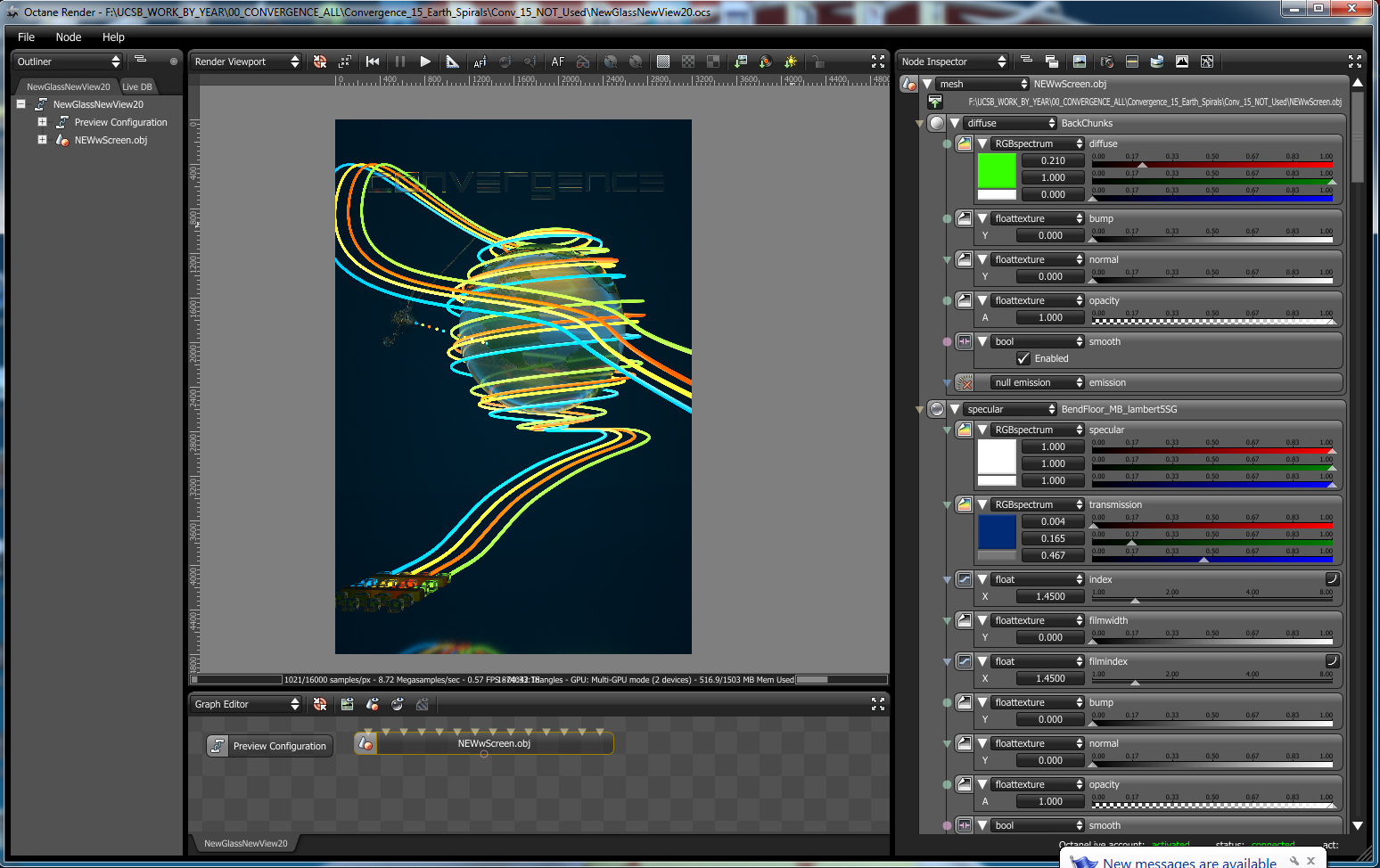Click the play render button
Screen dimensions: 1380x868
pos(425,61)
